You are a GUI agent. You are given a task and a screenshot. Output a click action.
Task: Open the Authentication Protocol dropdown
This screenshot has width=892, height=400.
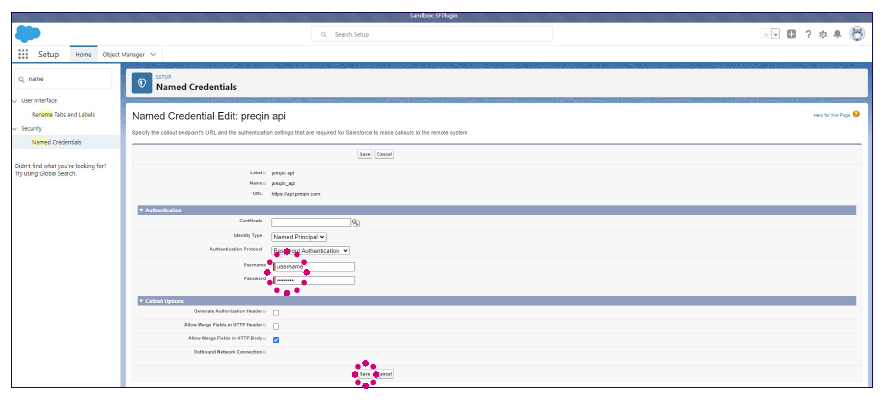(x=310, y=250)
